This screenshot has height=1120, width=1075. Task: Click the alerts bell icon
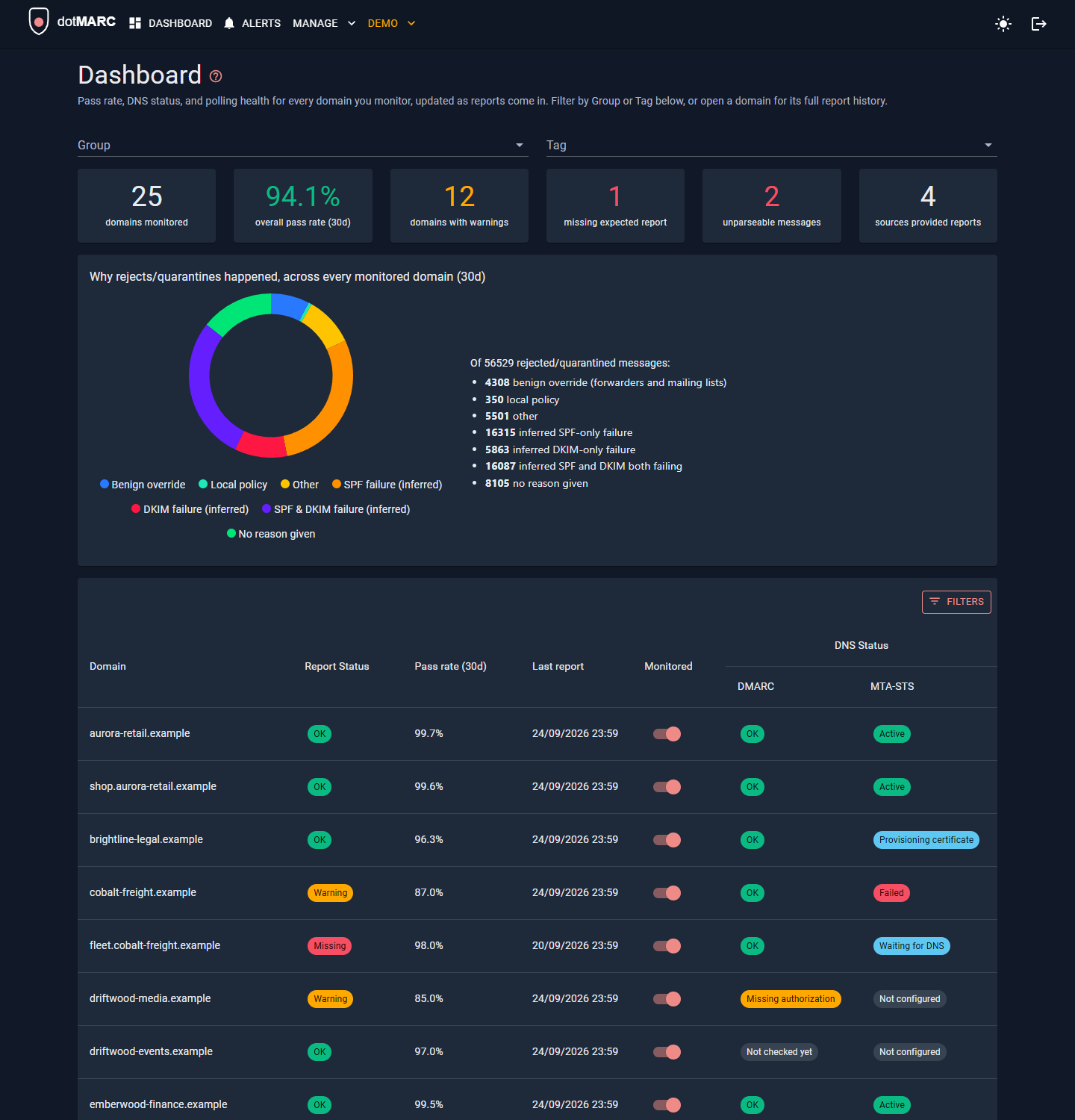click(x=229, y=23)
